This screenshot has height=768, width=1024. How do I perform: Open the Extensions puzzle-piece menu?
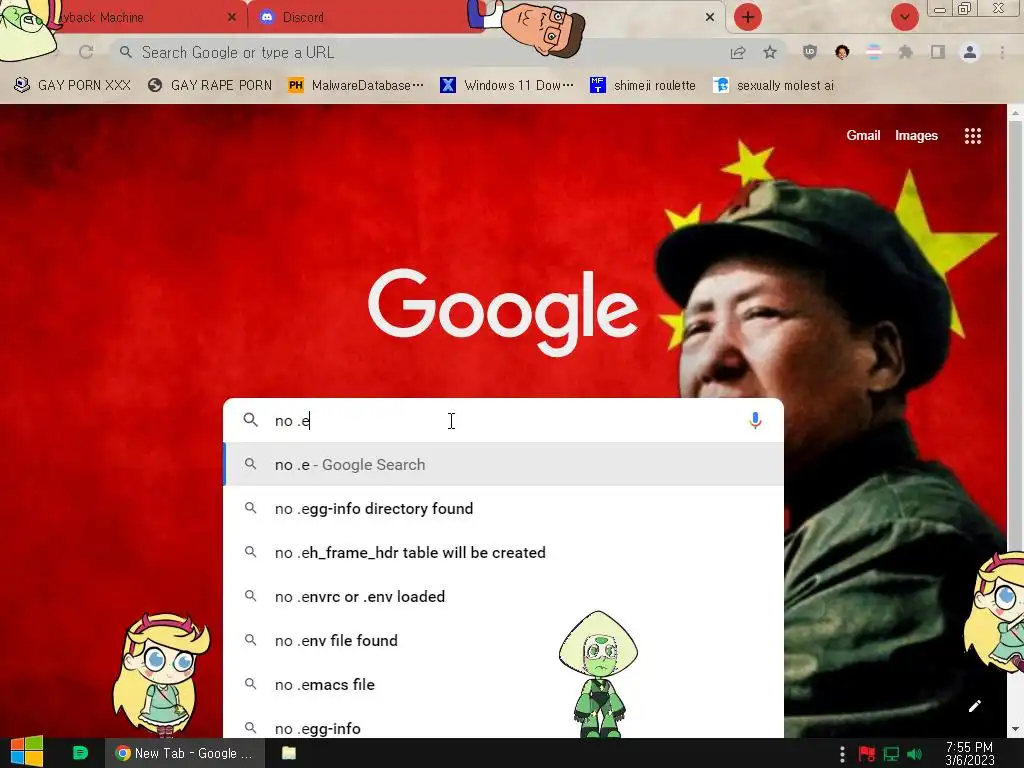pyautogui.click(x=906, y=52)
